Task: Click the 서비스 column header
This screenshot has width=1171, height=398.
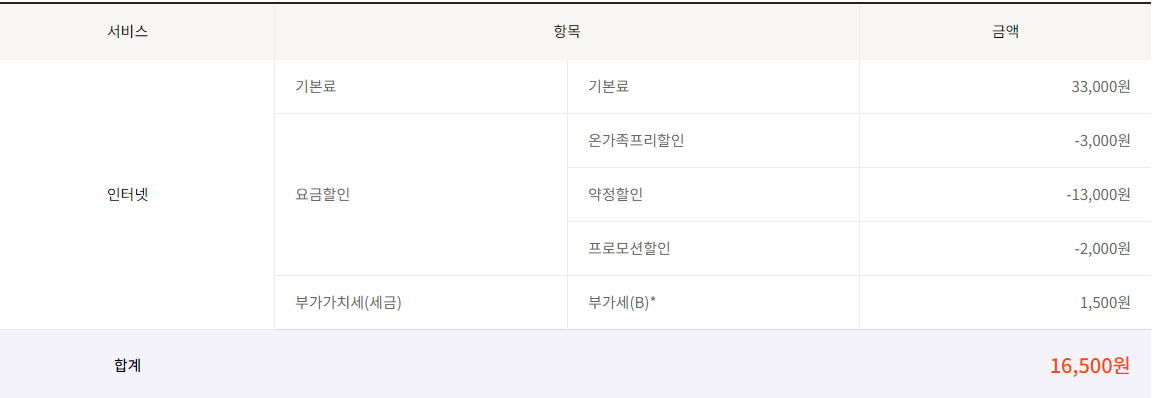Action: 128,32
